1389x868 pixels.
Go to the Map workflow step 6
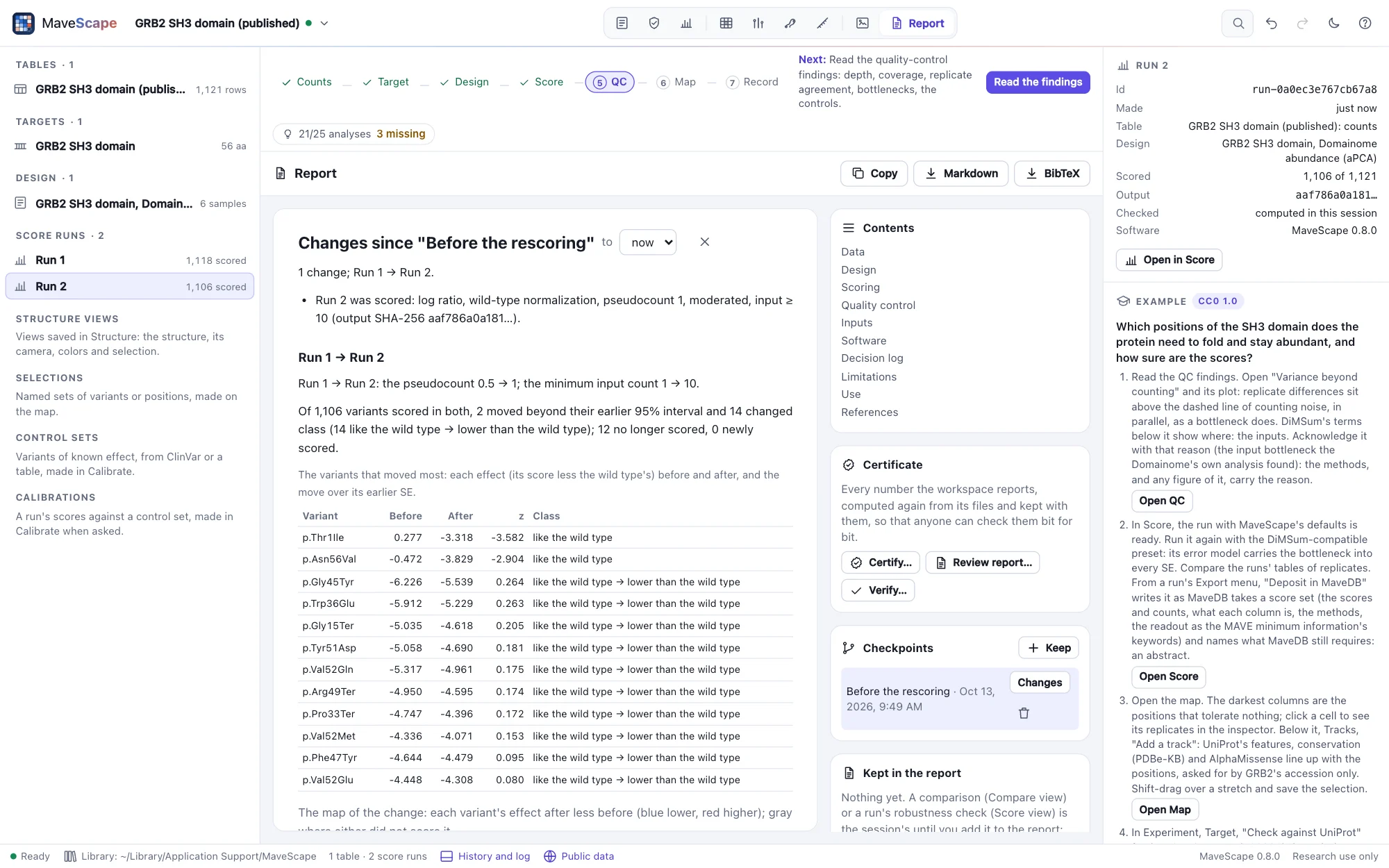point(676,82)
